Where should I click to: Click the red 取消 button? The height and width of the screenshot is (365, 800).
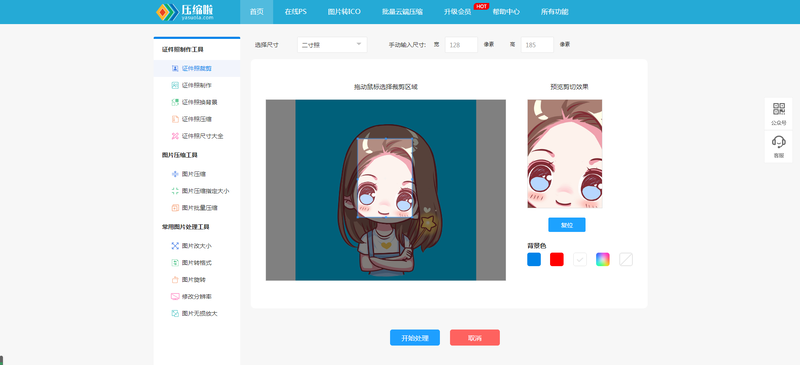coord(474,338)
